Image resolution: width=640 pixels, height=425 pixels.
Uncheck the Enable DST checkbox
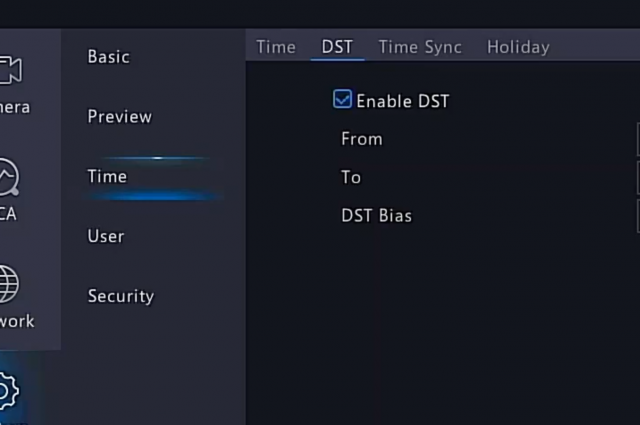[x=342, y=99]
